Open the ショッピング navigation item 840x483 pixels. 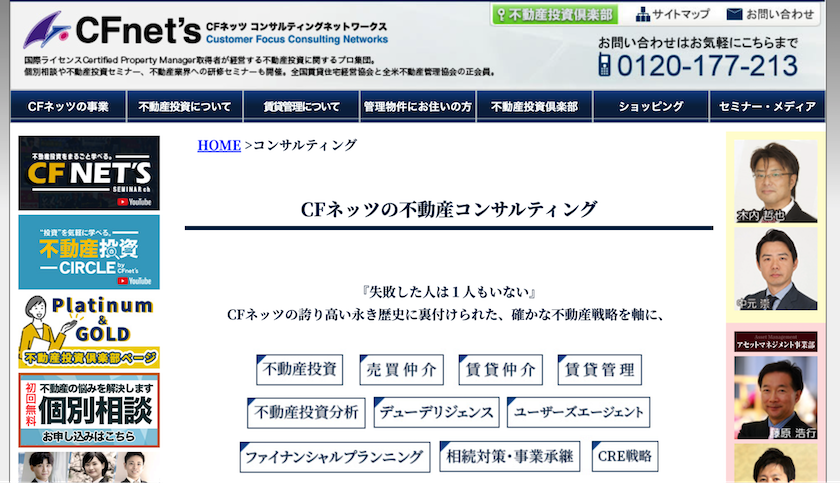(651, 106)
